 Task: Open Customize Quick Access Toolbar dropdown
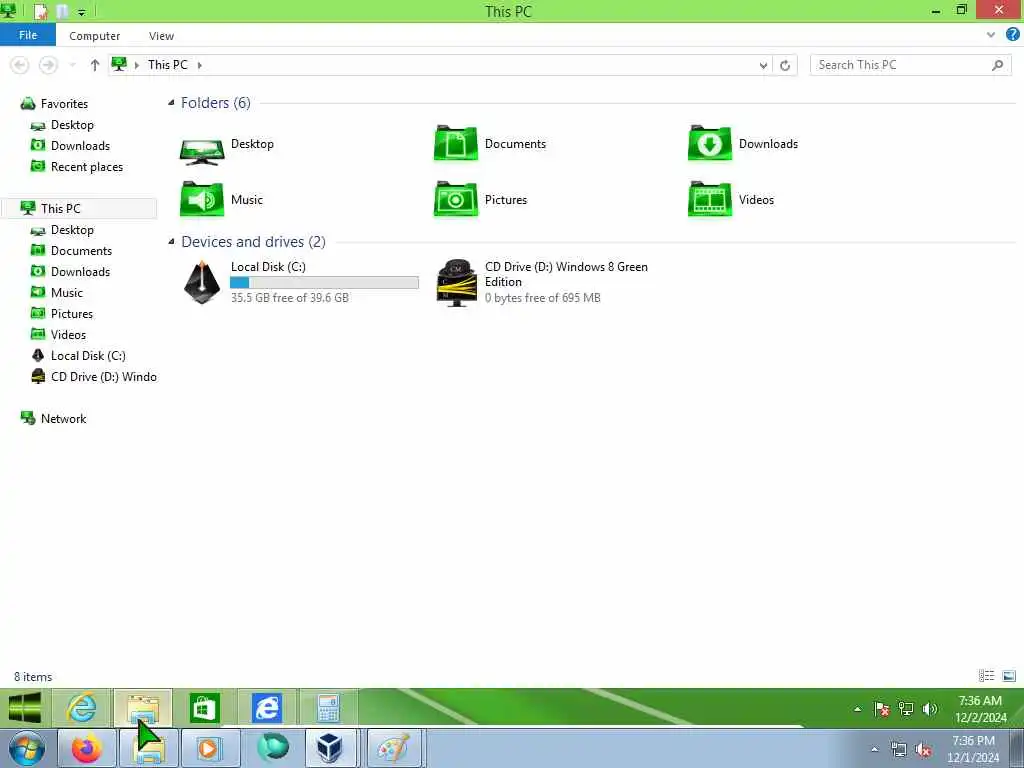pyautogui.click(x=82, y=12)
